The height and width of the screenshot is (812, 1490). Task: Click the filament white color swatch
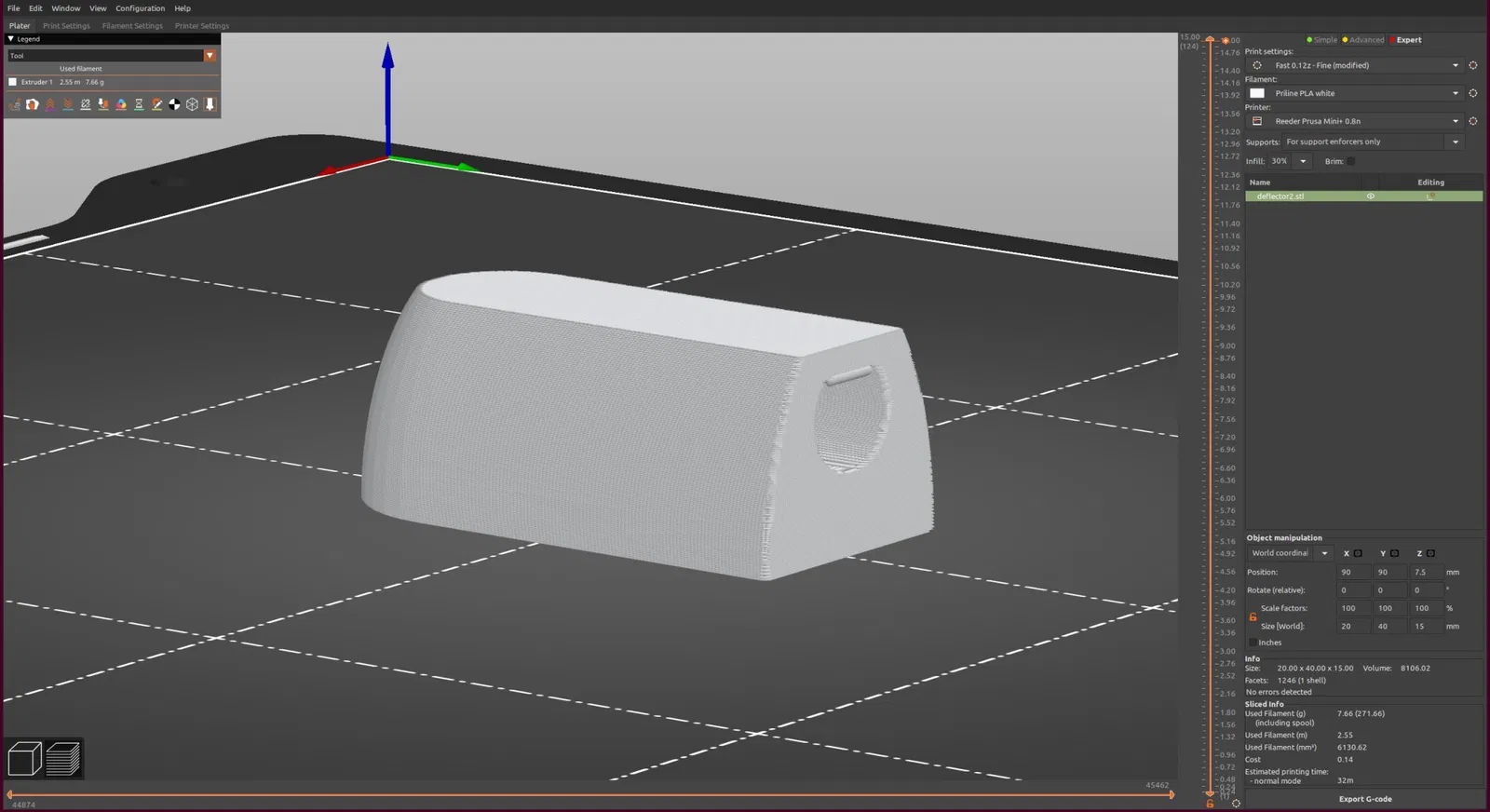pyautogui.click(x=1257, y=93)
